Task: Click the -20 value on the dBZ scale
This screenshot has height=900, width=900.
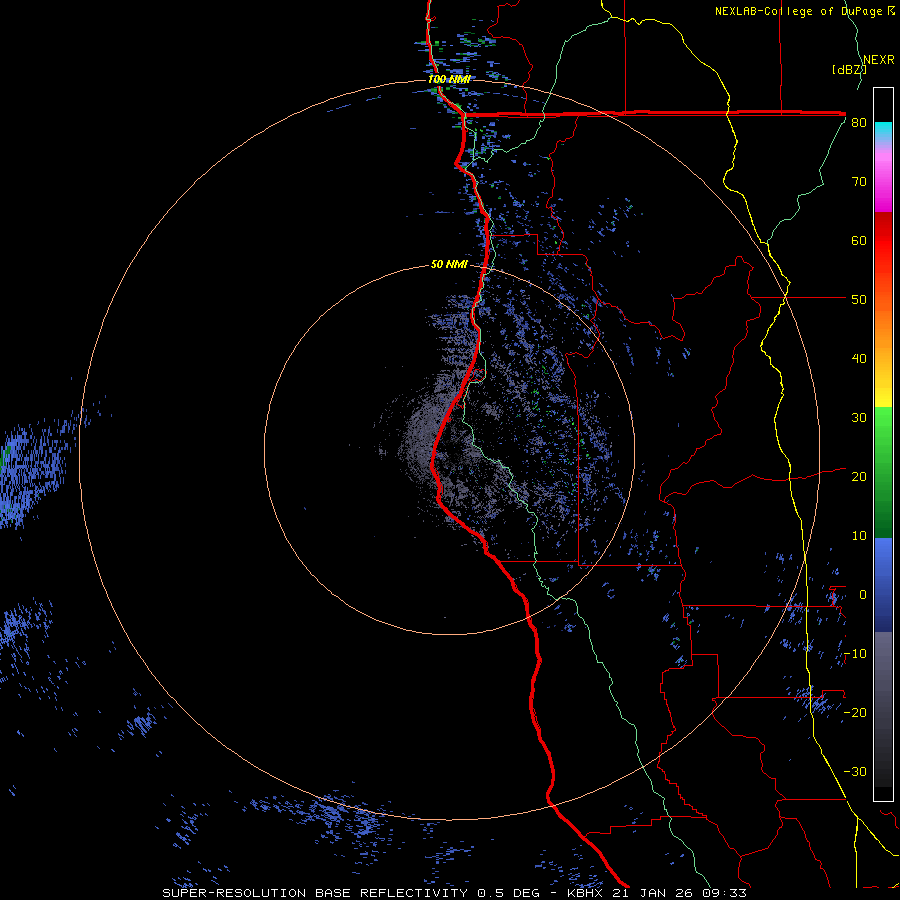Action: tap(855, 713)
